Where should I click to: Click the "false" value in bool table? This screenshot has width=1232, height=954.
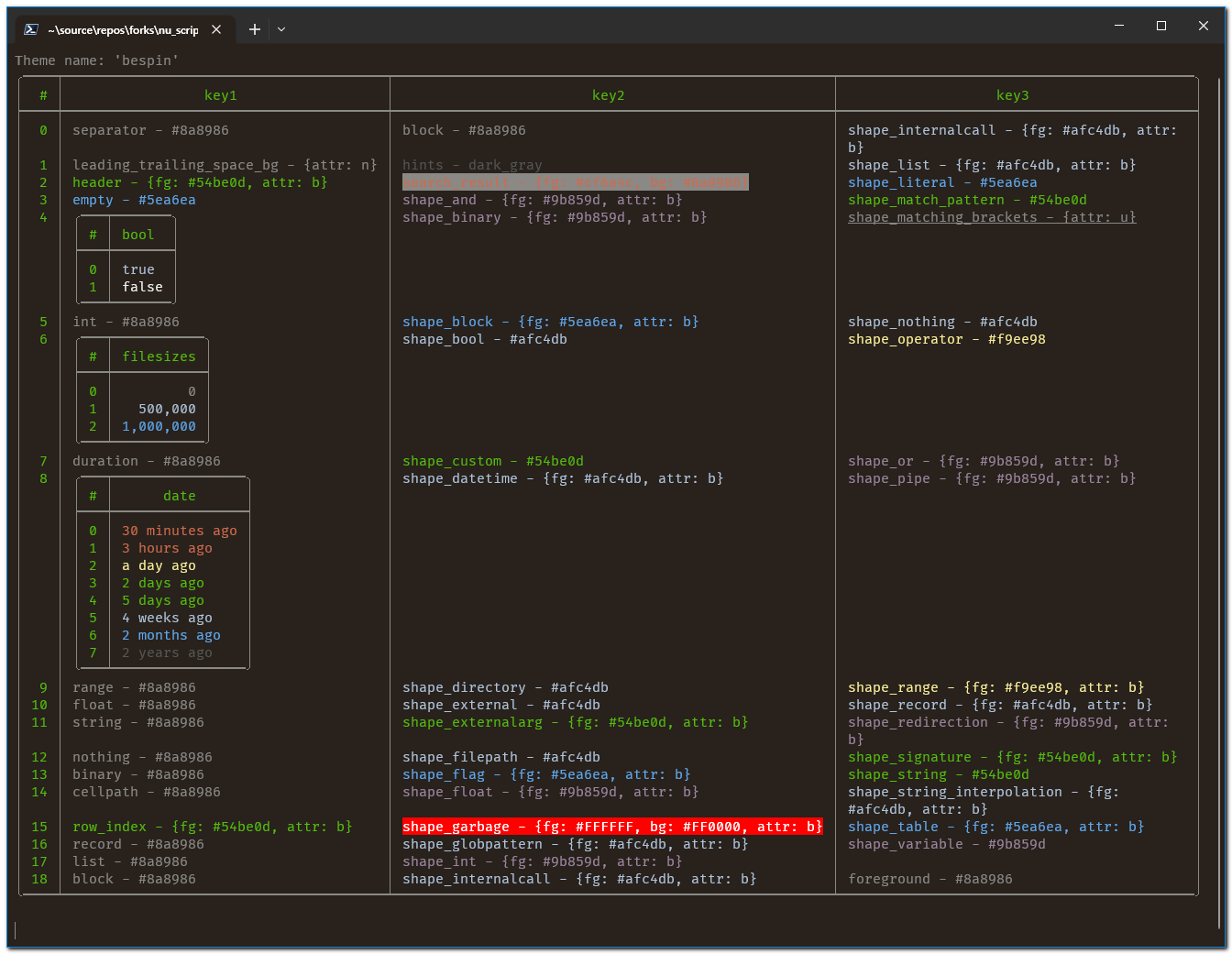143,287
